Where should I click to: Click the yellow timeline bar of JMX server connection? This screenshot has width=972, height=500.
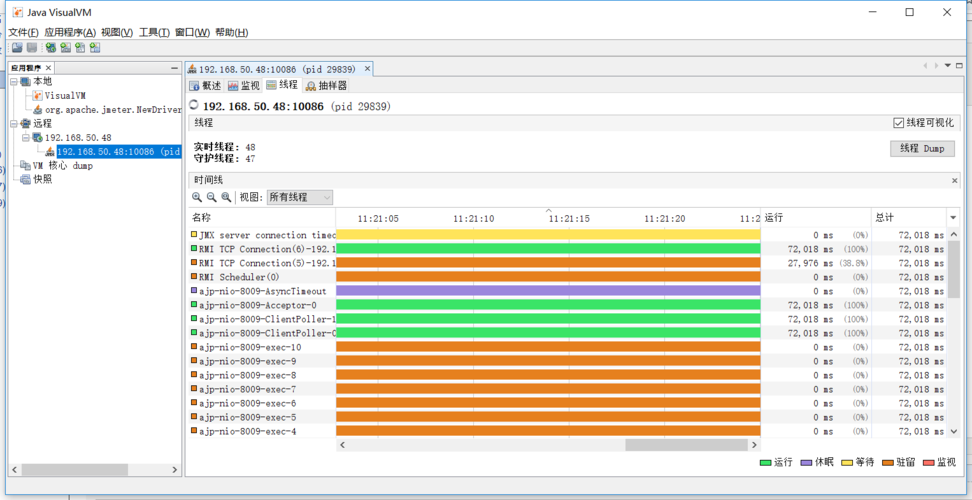[548, 235]
